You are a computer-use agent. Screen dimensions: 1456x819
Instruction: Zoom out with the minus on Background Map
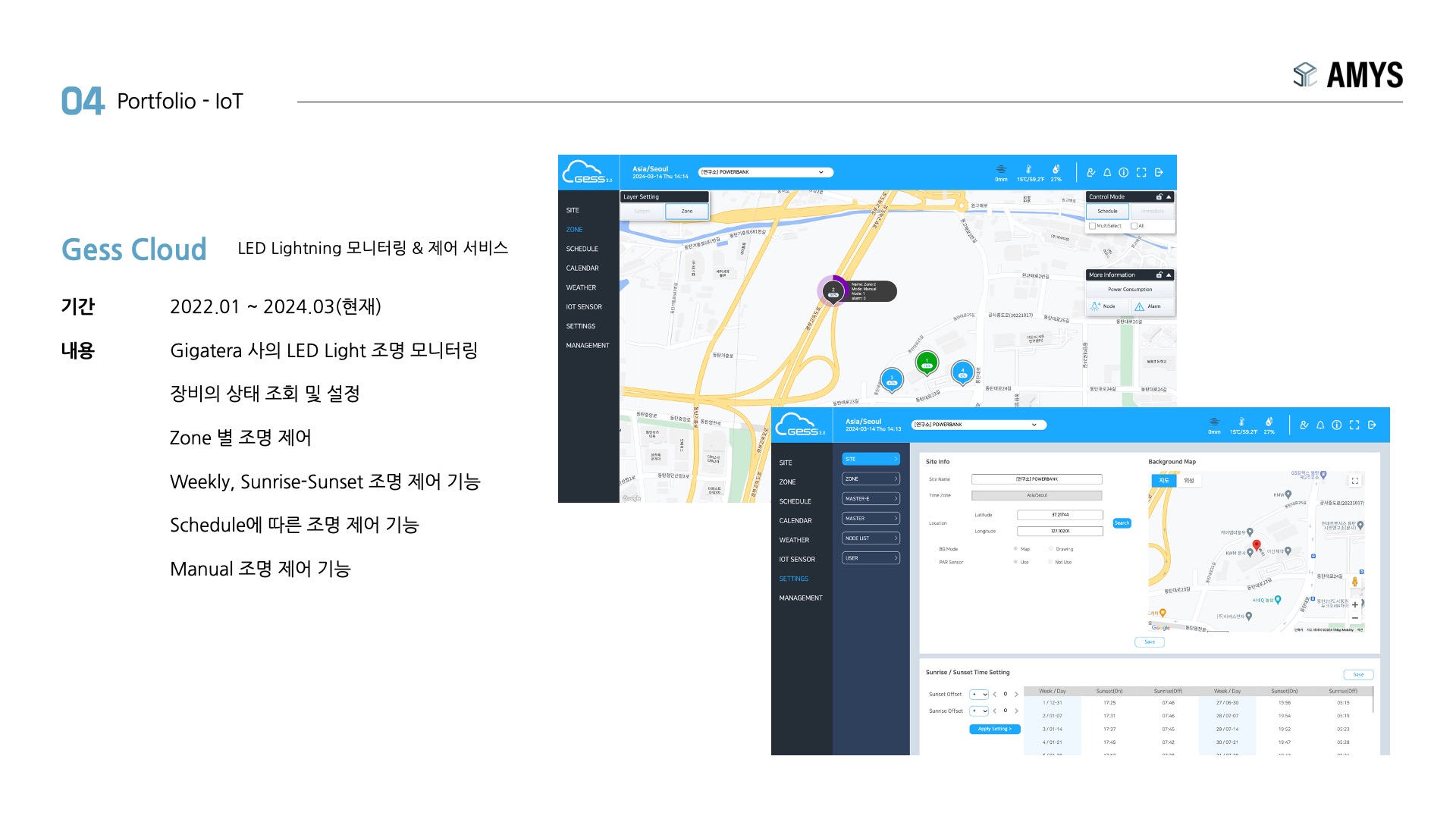coord(1355,618)
